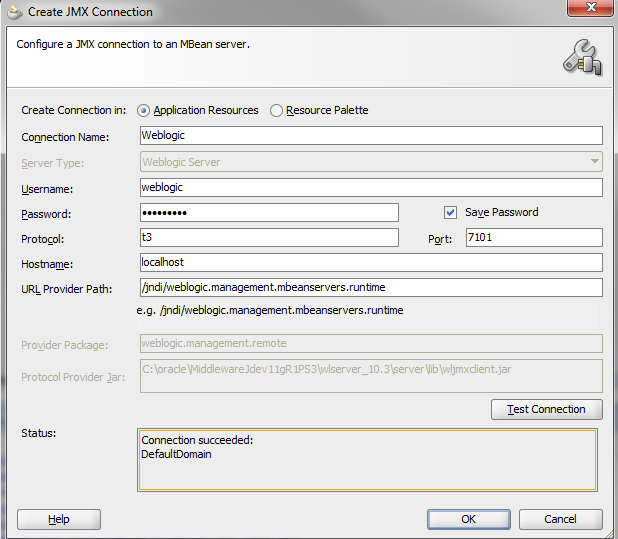Open the Help button
This screenshot has height=539, width=618.
click(x=59, y=519)
